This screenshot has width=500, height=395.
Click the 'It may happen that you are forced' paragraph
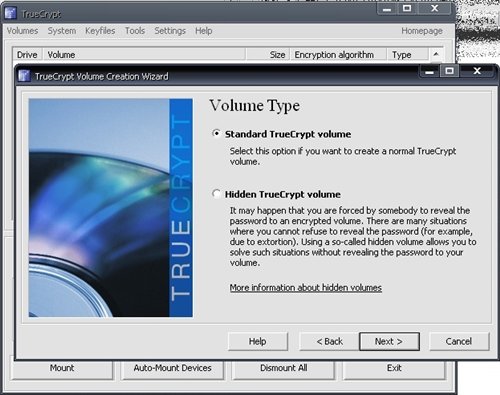353,237
